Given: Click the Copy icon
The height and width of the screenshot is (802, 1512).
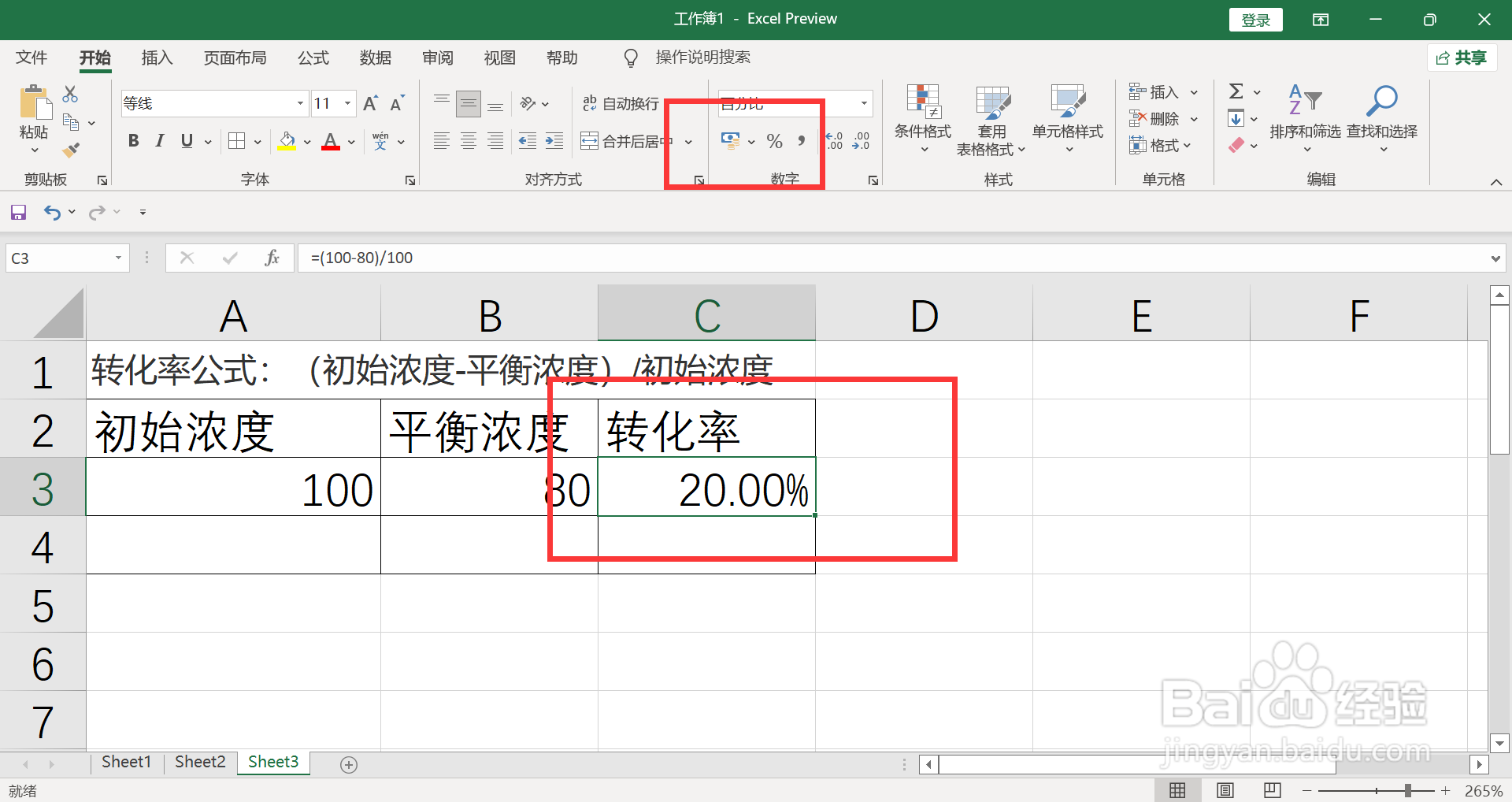Looking at the screenshot, I should 71,122.
